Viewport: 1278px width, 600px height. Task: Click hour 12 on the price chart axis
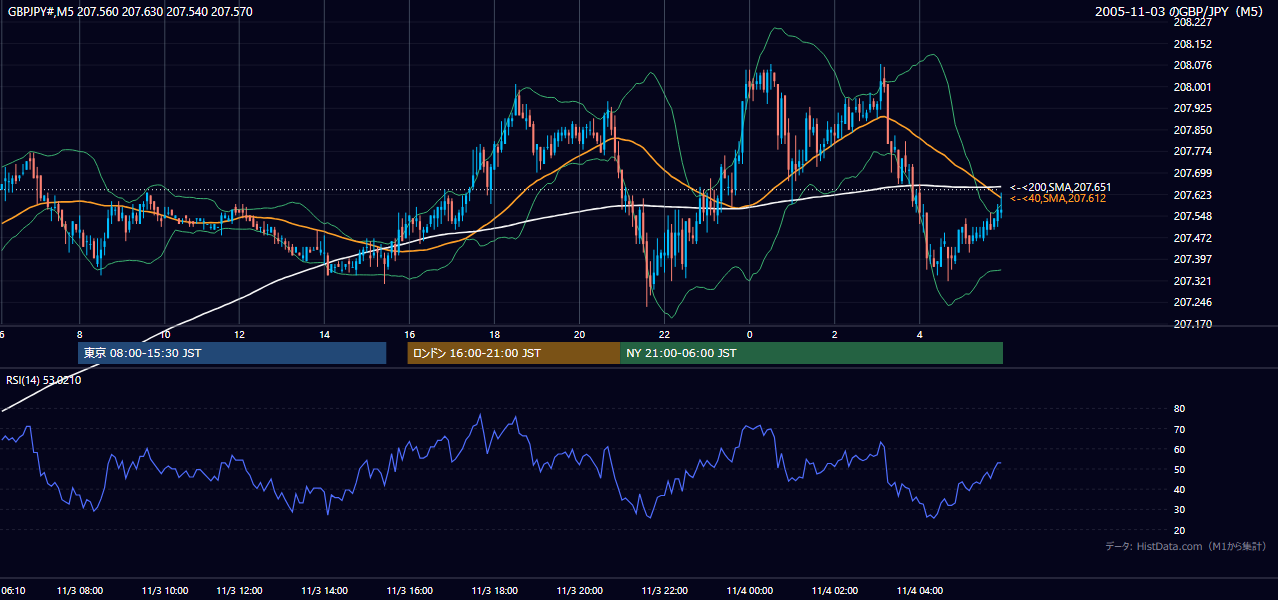pyautogui.click(x=239, y=334)
